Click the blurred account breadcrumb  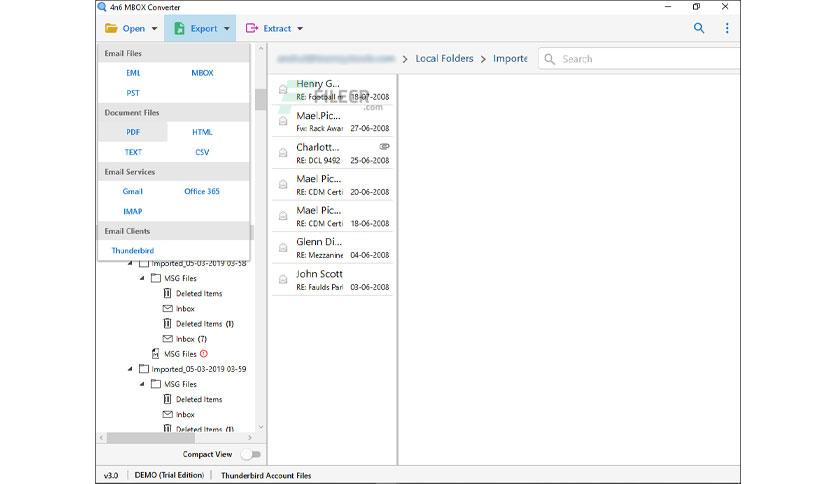pos(336,59)
